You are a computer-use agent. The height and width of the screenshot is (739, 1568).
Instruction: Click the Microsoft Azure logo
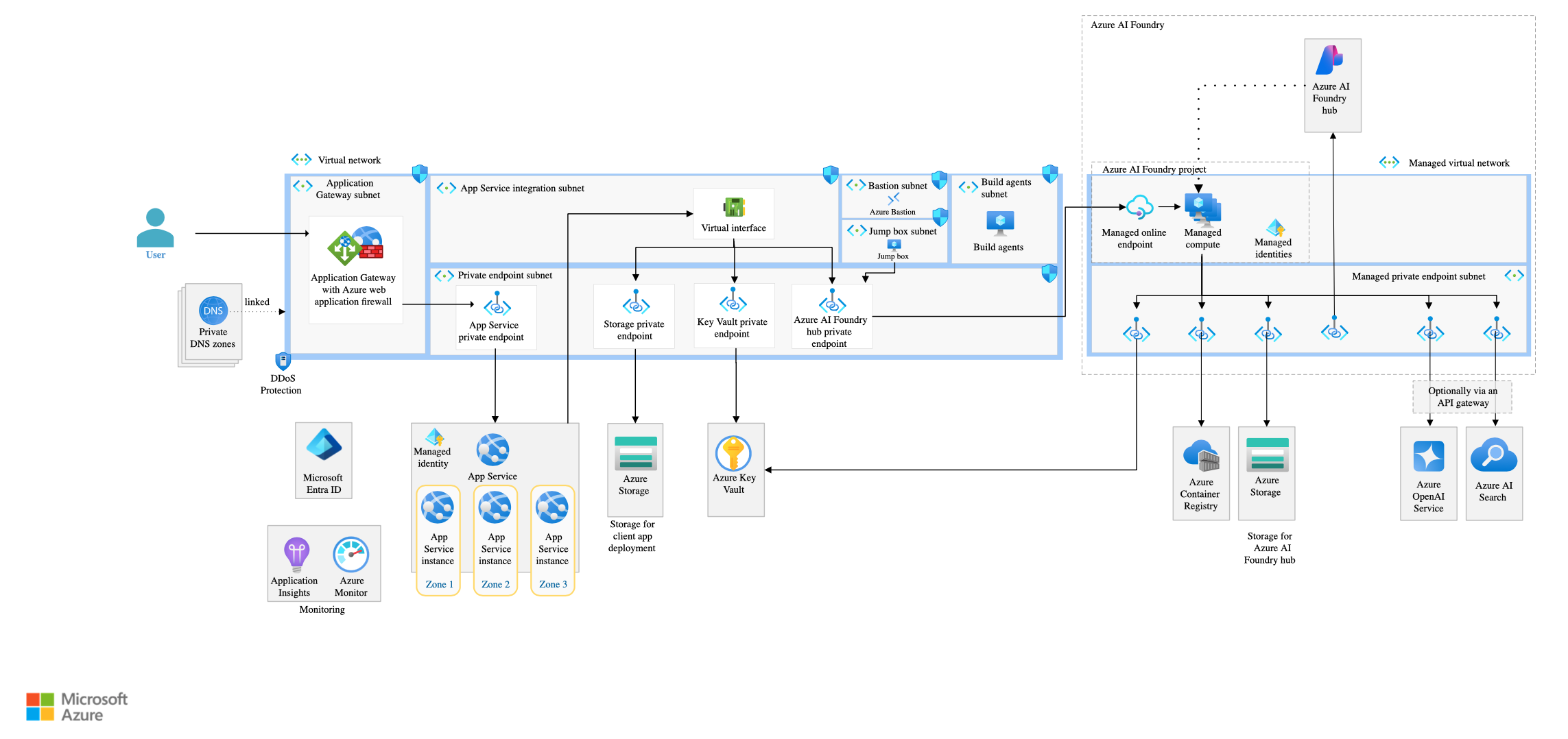77,707
